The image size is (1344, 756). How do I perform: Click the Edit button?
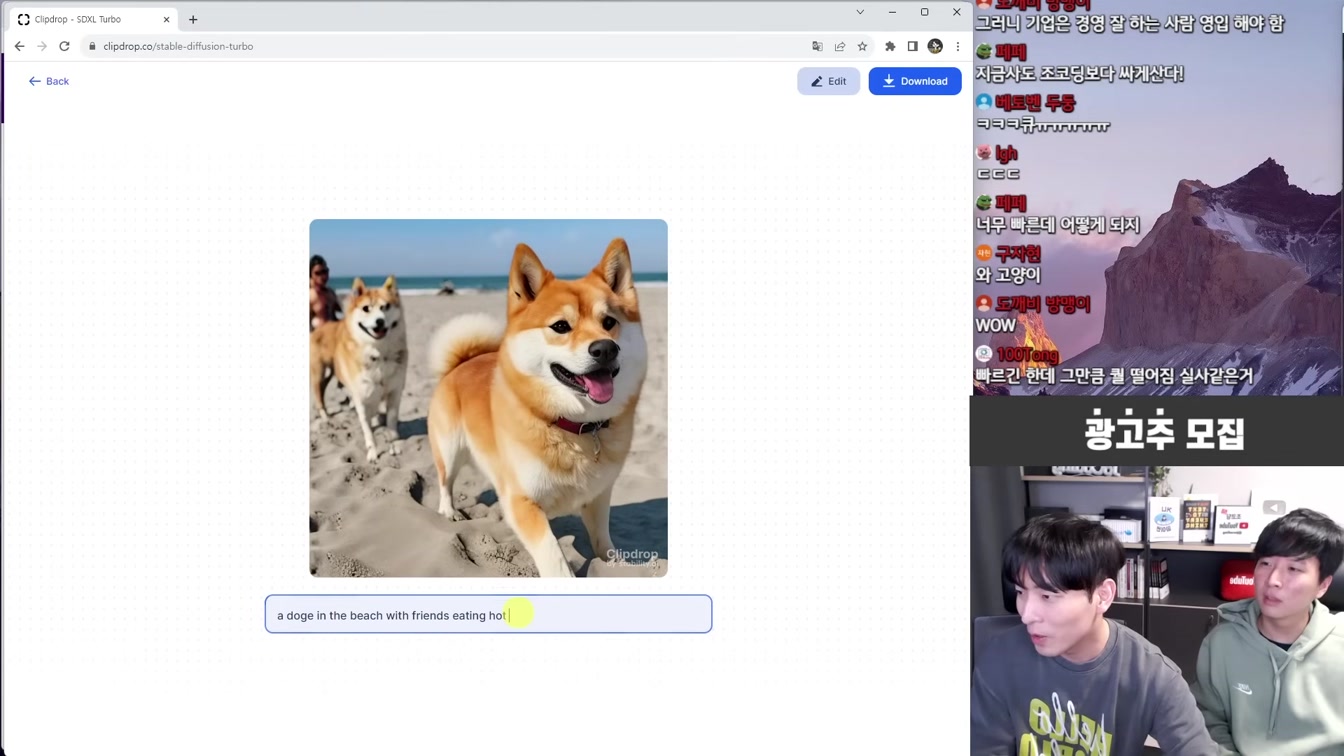[x=828, y=81]
